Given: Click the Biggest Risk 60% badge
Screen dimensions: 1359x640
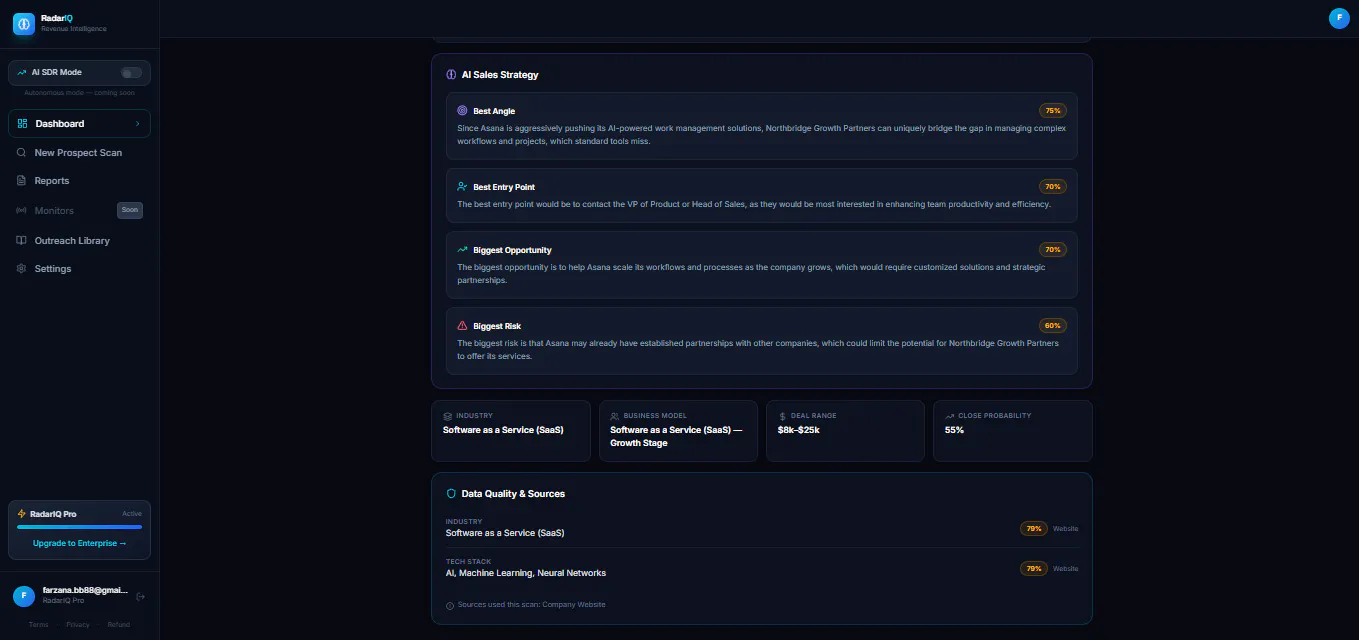Looking at the screenshot, I should (x=1053, y=326).
